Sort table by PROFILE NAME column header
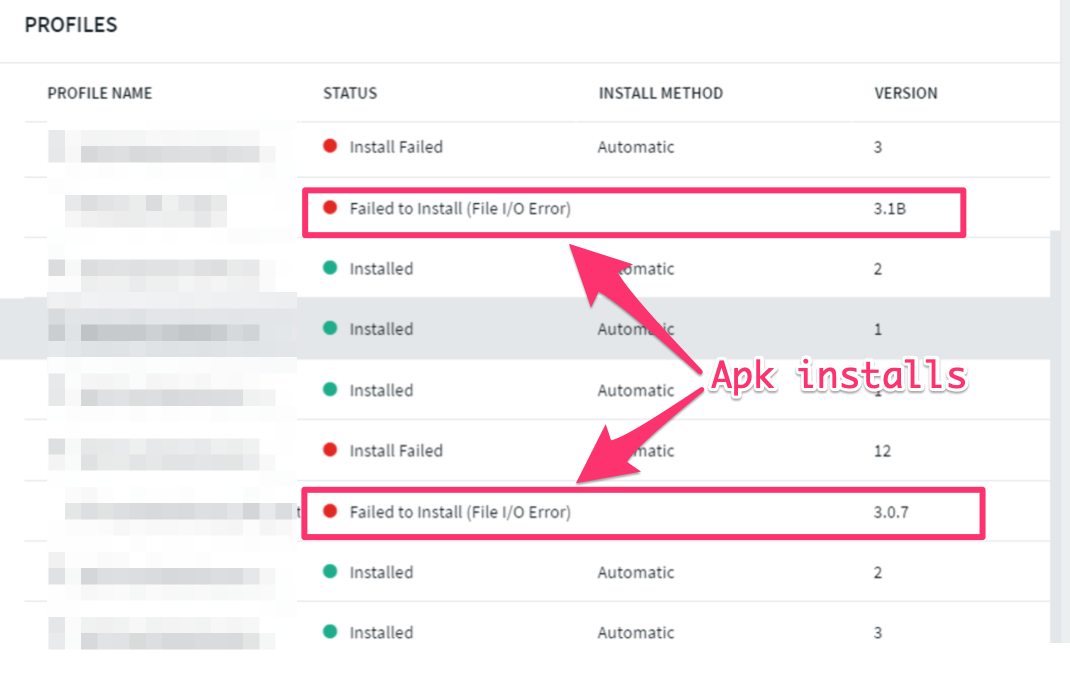 tap(100, 93)
